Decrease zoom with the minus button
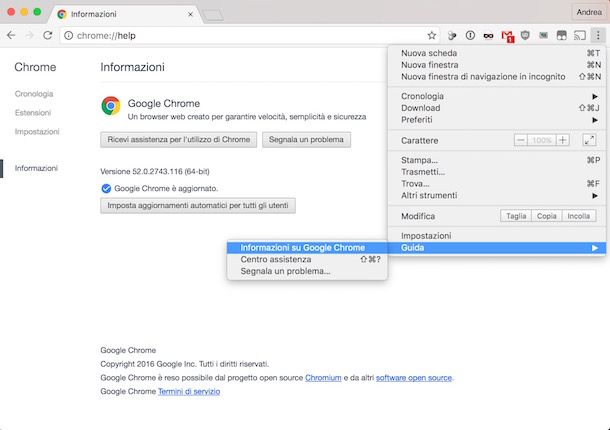This screenshot has height=430, width=610. click(521, 140)
